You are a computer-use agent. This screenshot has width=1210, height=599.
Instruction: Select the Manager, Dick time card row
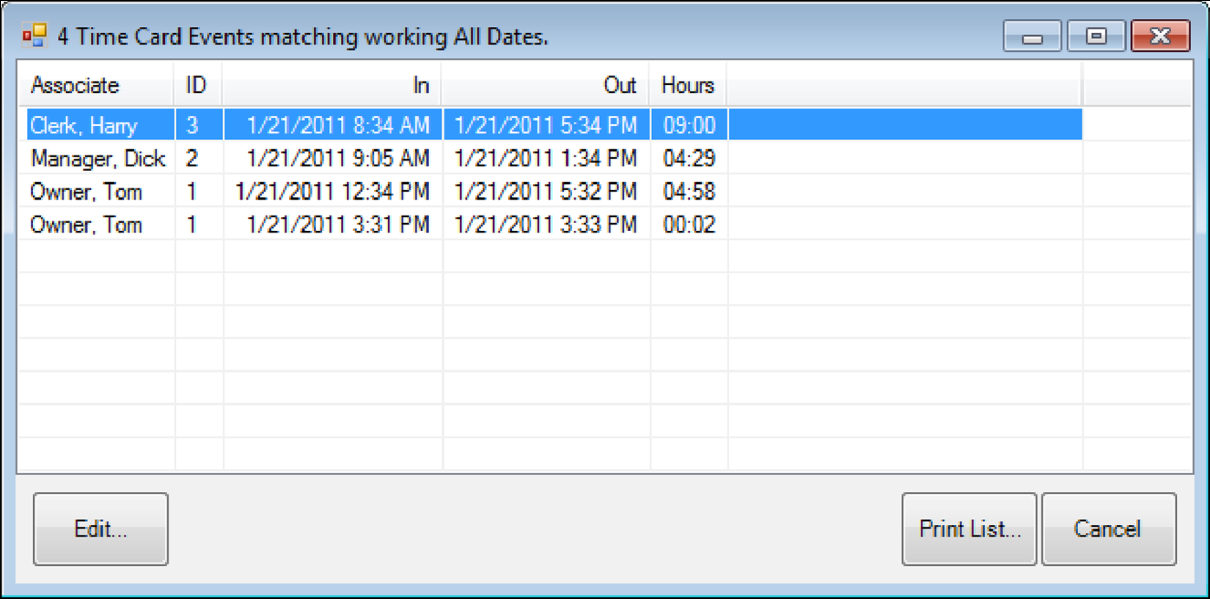point(100,158)
